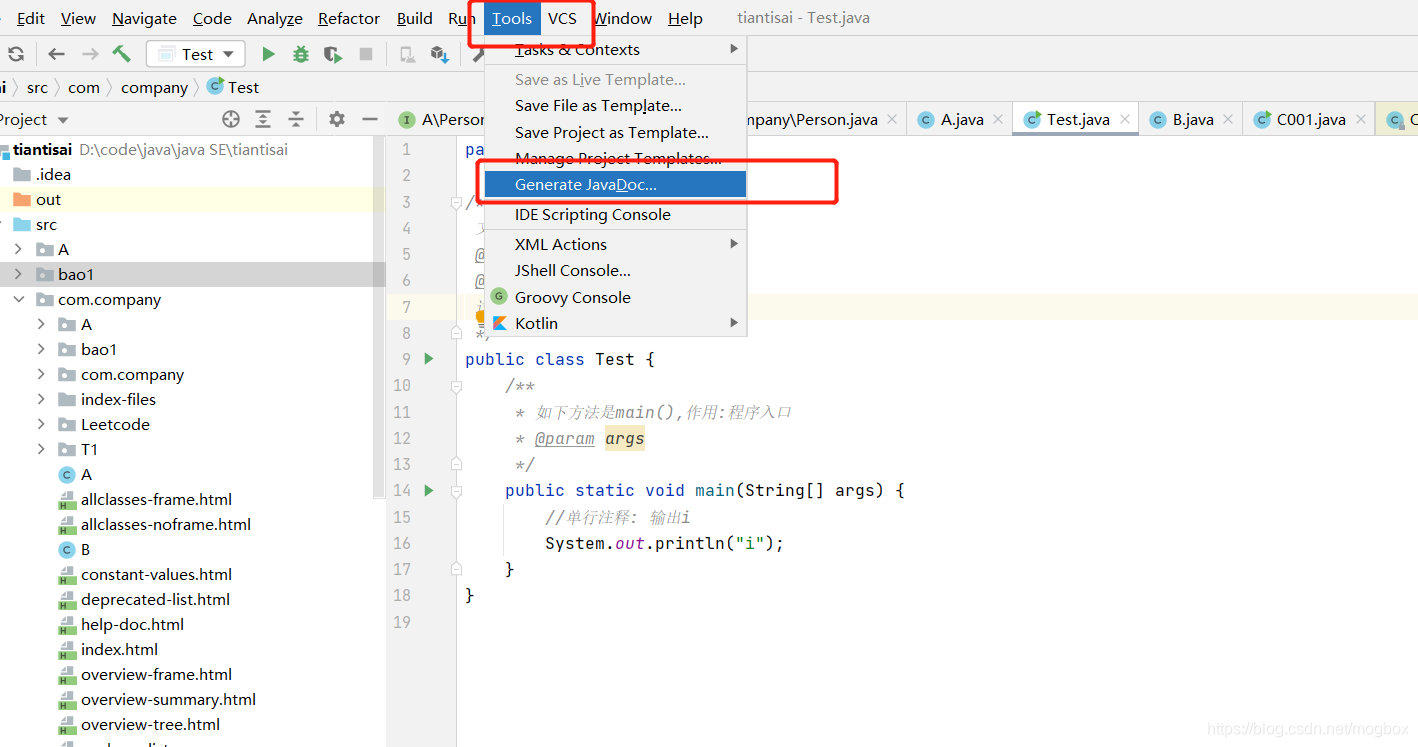
Task: Click the gray Stop square icon
Action: pyautogui.click(x=366, y=54)
